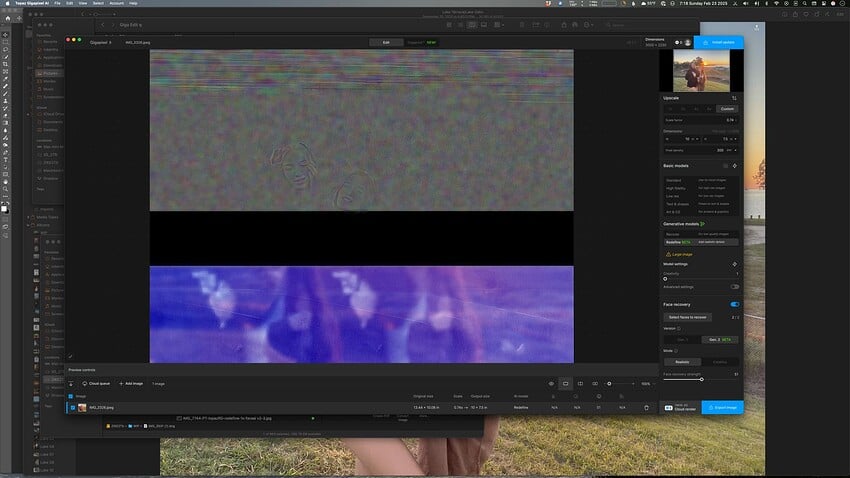Click the diamond icon next to Basic models
The width and height of the screenshot is (850, 478).
pos(735,165)
